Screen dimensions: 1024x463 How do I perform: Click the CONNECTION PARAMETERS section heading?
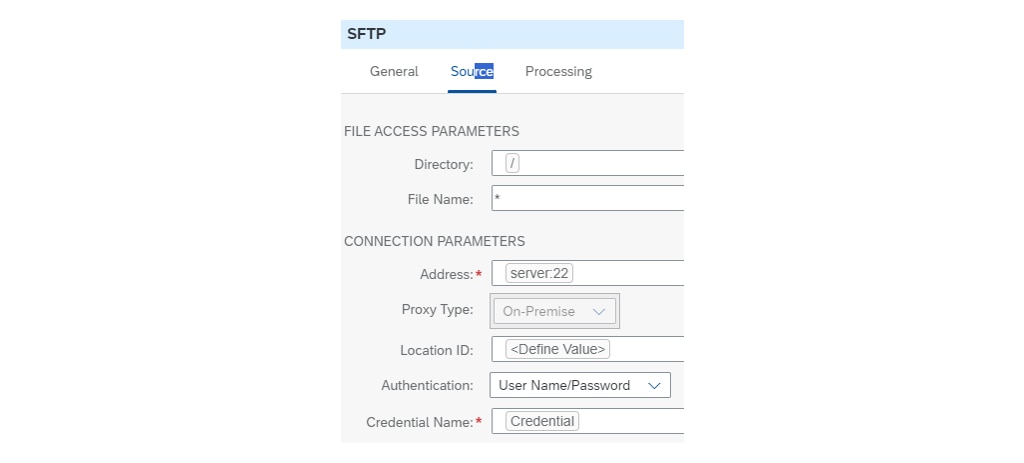pyautogui.click(x=434, y=241)
